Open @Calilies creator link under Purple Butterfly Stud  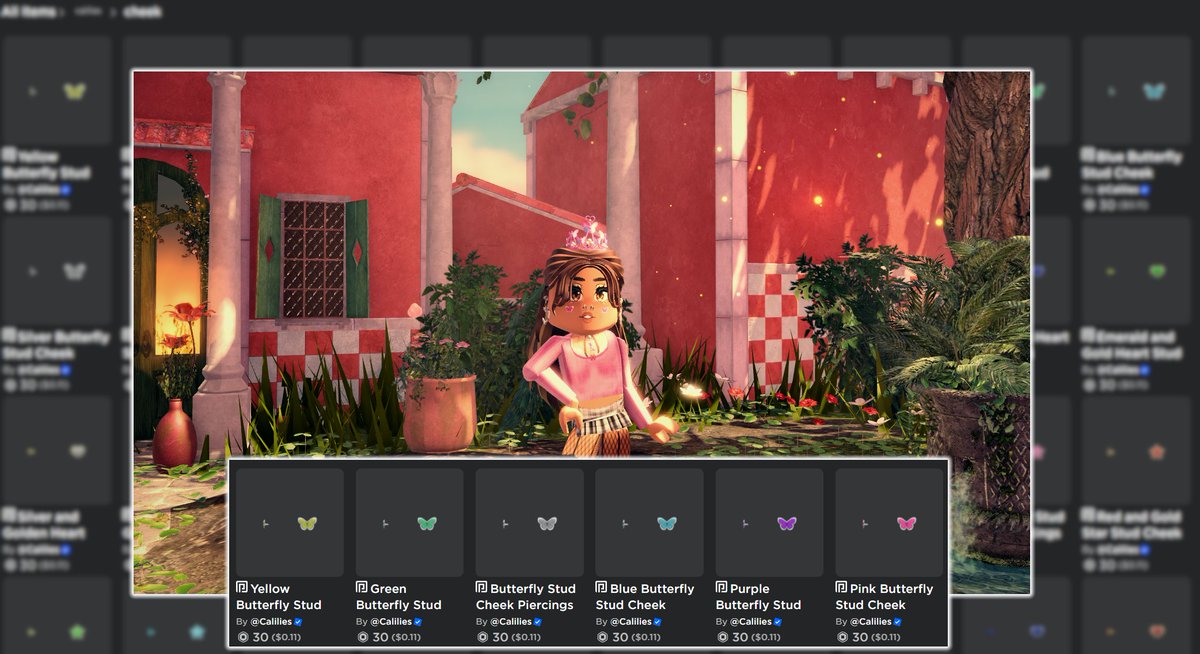coord(751,622)
